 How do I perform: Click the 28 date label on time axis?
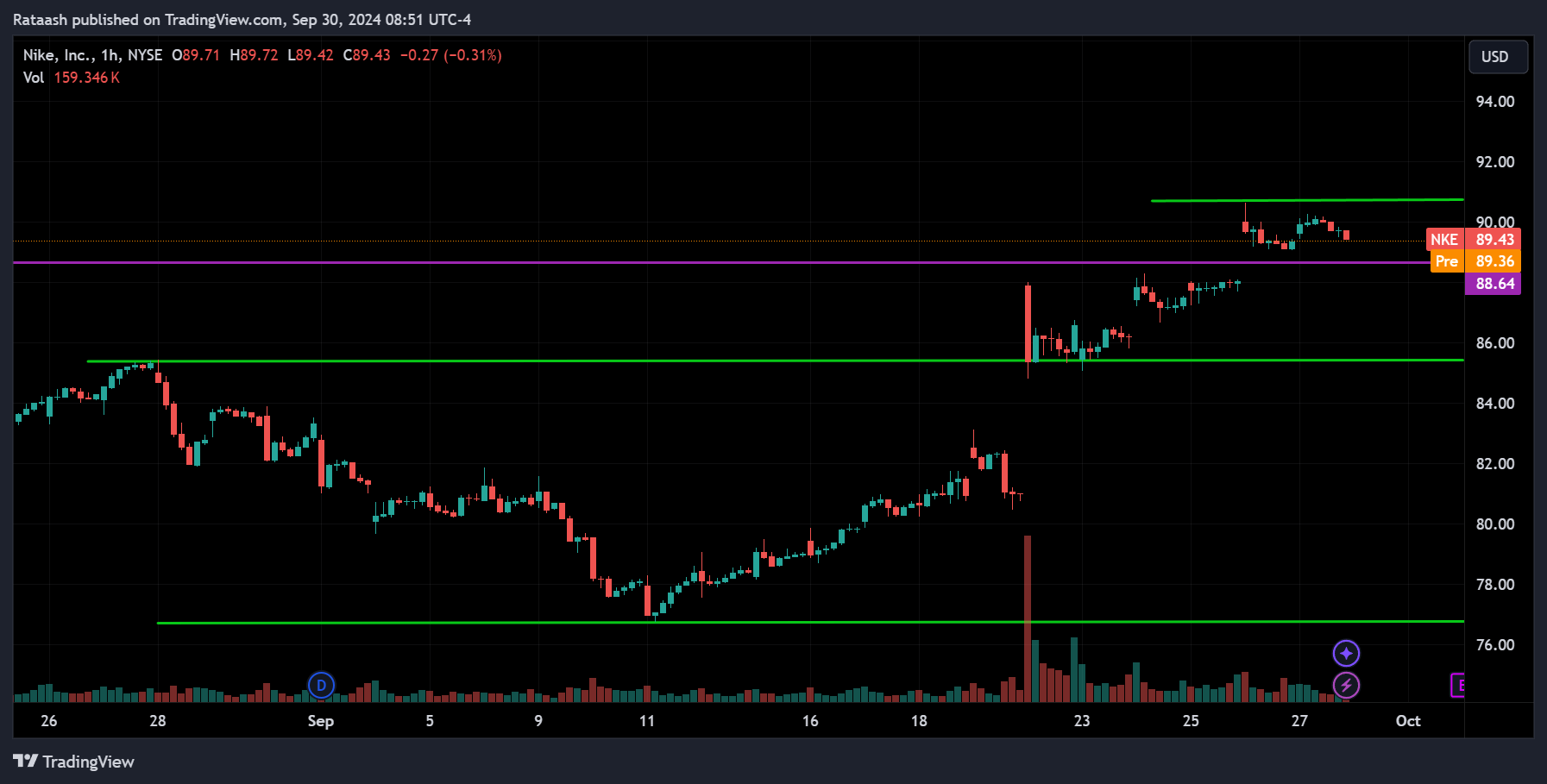[158, 721]
